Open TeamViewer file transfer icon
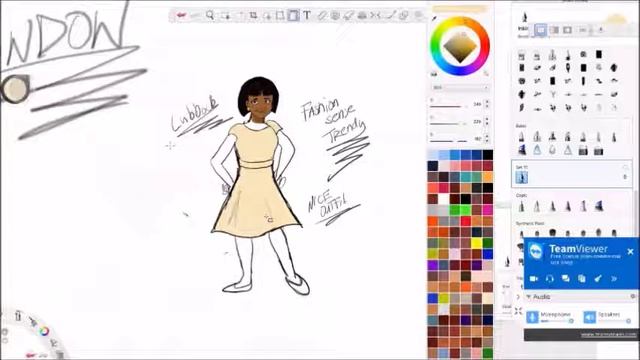 point(582,279)
